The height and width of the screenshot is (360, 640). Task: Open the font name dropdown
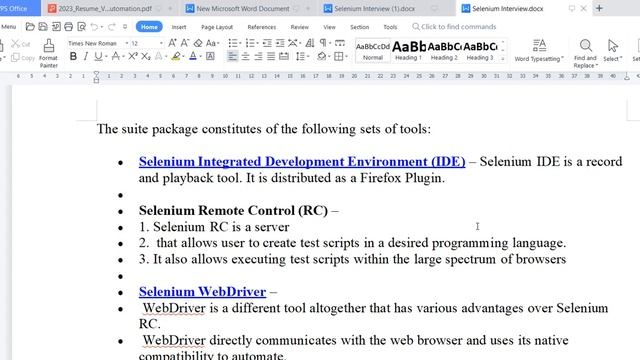point(127,43)
